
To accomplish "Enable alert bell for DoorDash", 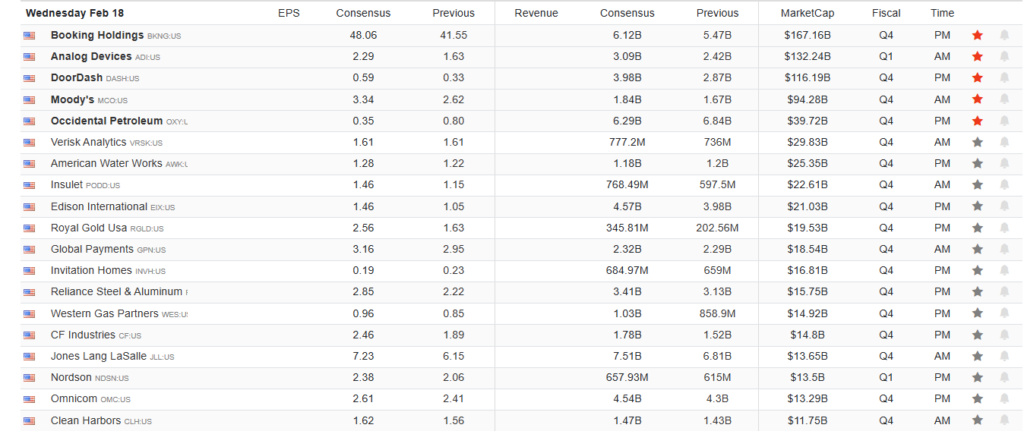I will (1004, 78).
